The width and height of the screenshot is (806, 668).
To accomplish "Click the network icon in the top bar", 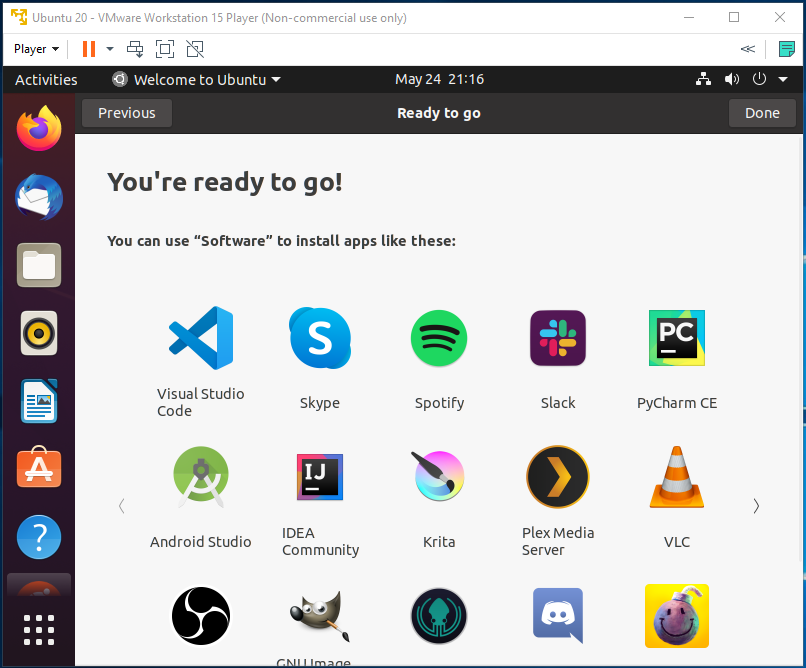I will tap(703, 79).
